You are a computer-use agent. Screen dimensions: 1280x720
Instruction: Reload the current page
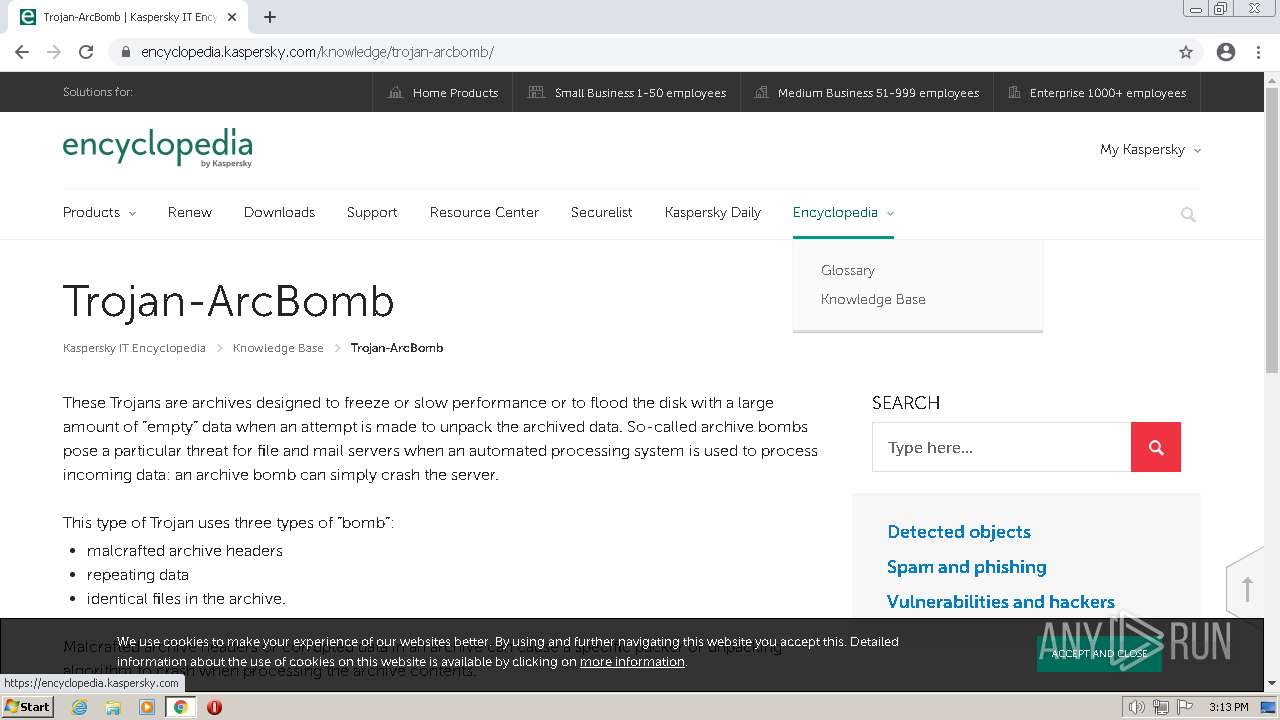86,52
